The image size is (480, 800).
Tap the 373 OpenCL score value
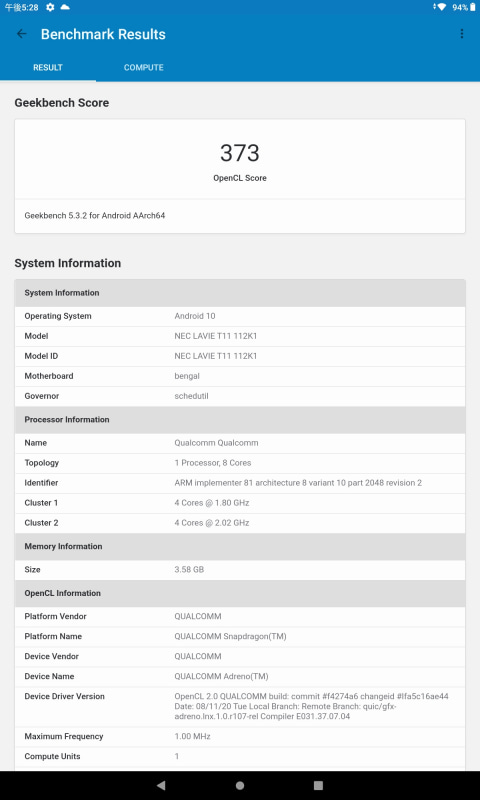point(240,153)
